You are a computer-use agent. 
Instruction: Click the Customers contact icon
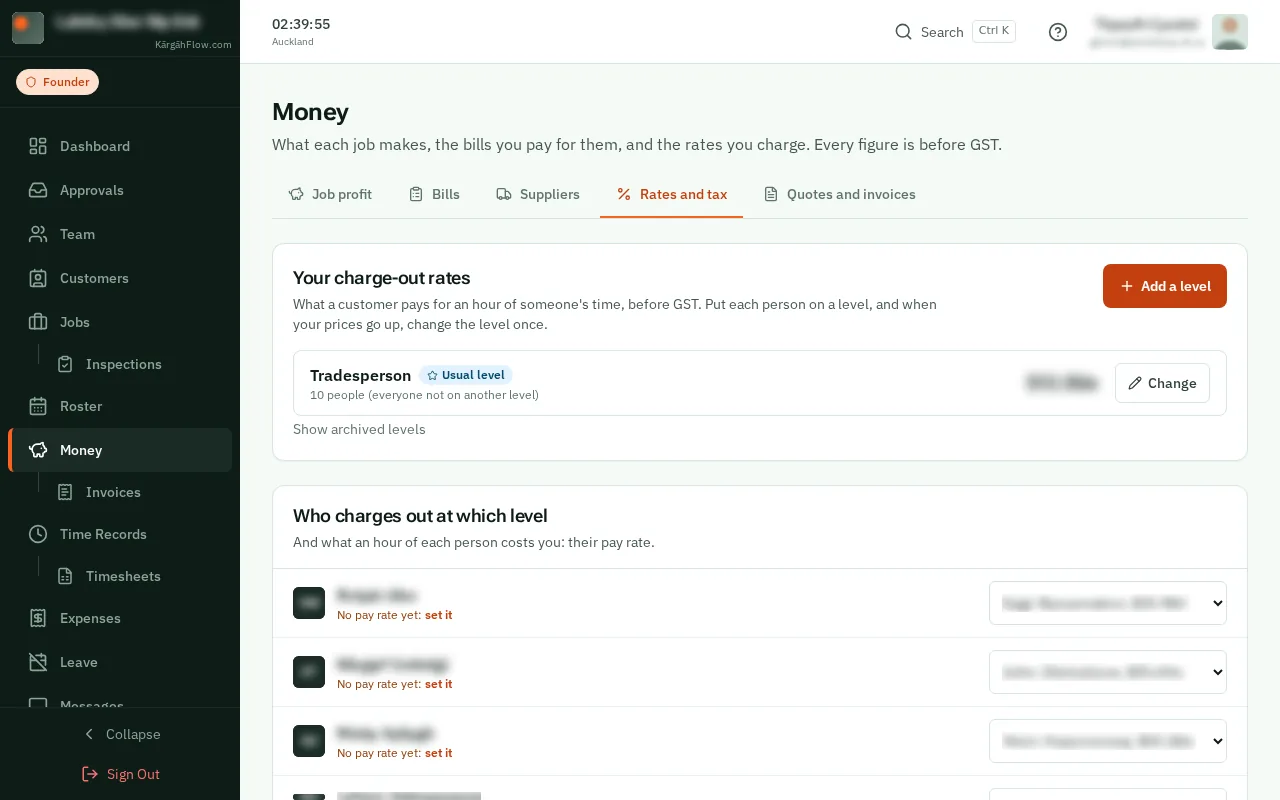pos(38,278)
